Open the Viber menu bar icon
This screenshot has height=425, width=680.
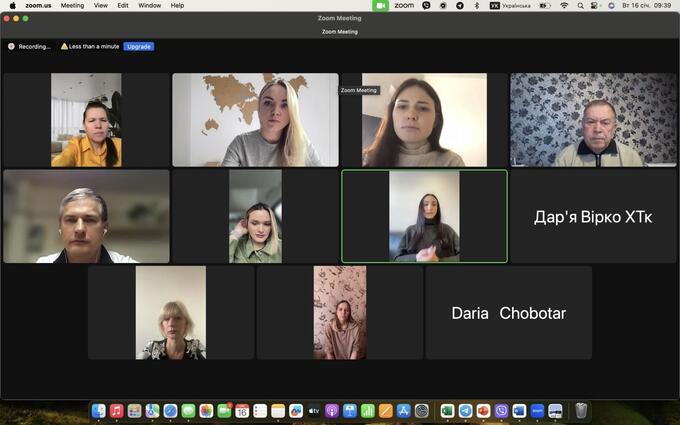coord(426,5)
